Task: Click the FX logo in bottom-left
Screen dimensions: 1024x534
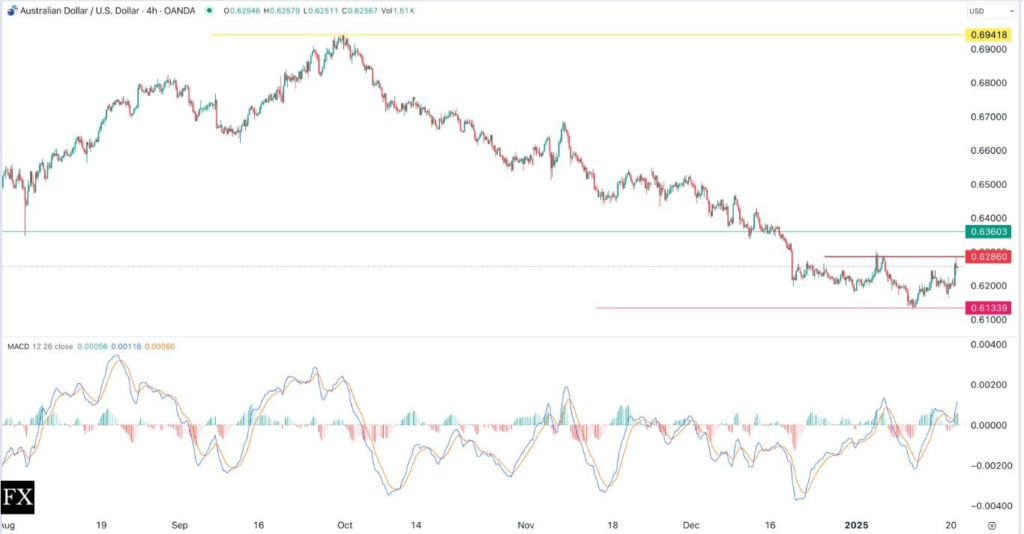Action: click(18, 497)
